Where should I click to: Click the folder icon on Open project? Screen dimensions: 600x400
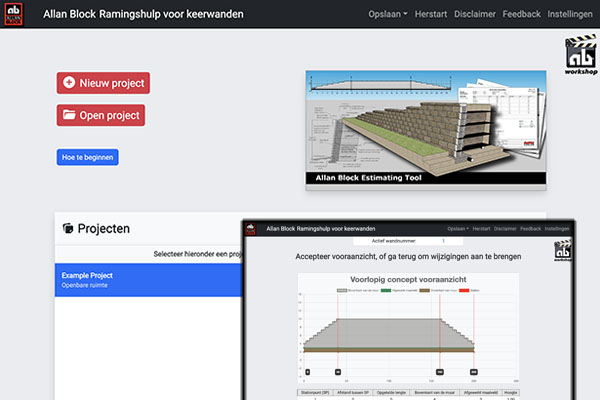69,115
